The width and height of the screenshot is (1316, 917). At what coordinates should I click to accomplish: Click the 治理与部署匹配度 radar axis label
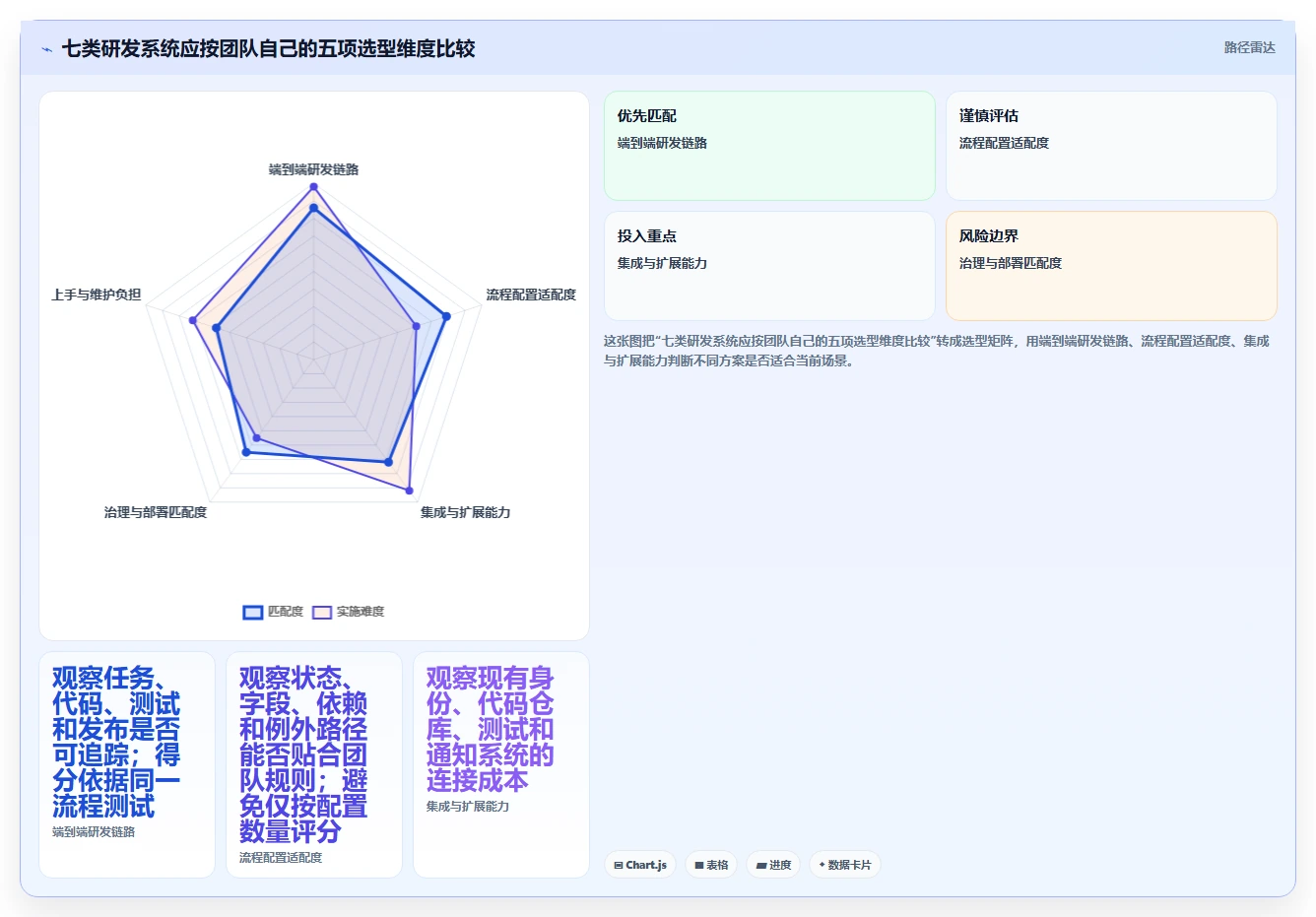156,512
